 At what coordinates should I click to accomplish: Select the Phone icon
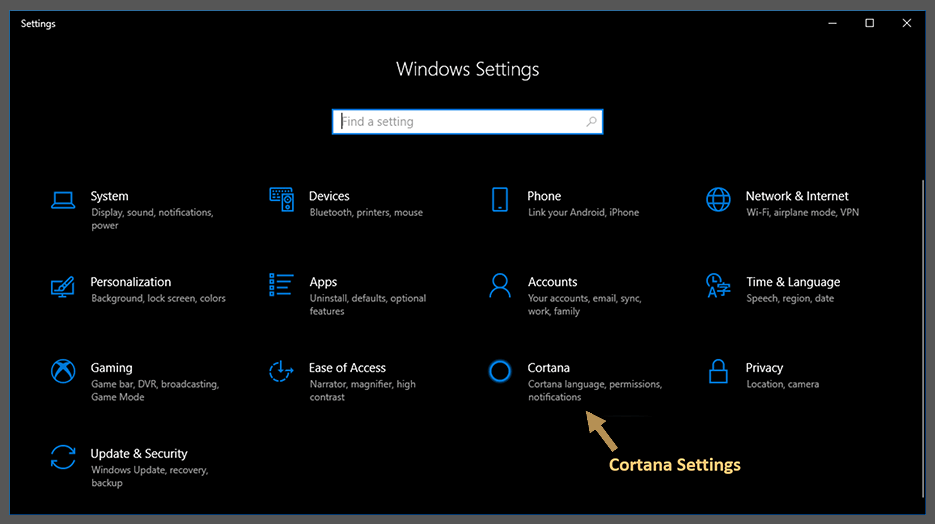point(500,200)
